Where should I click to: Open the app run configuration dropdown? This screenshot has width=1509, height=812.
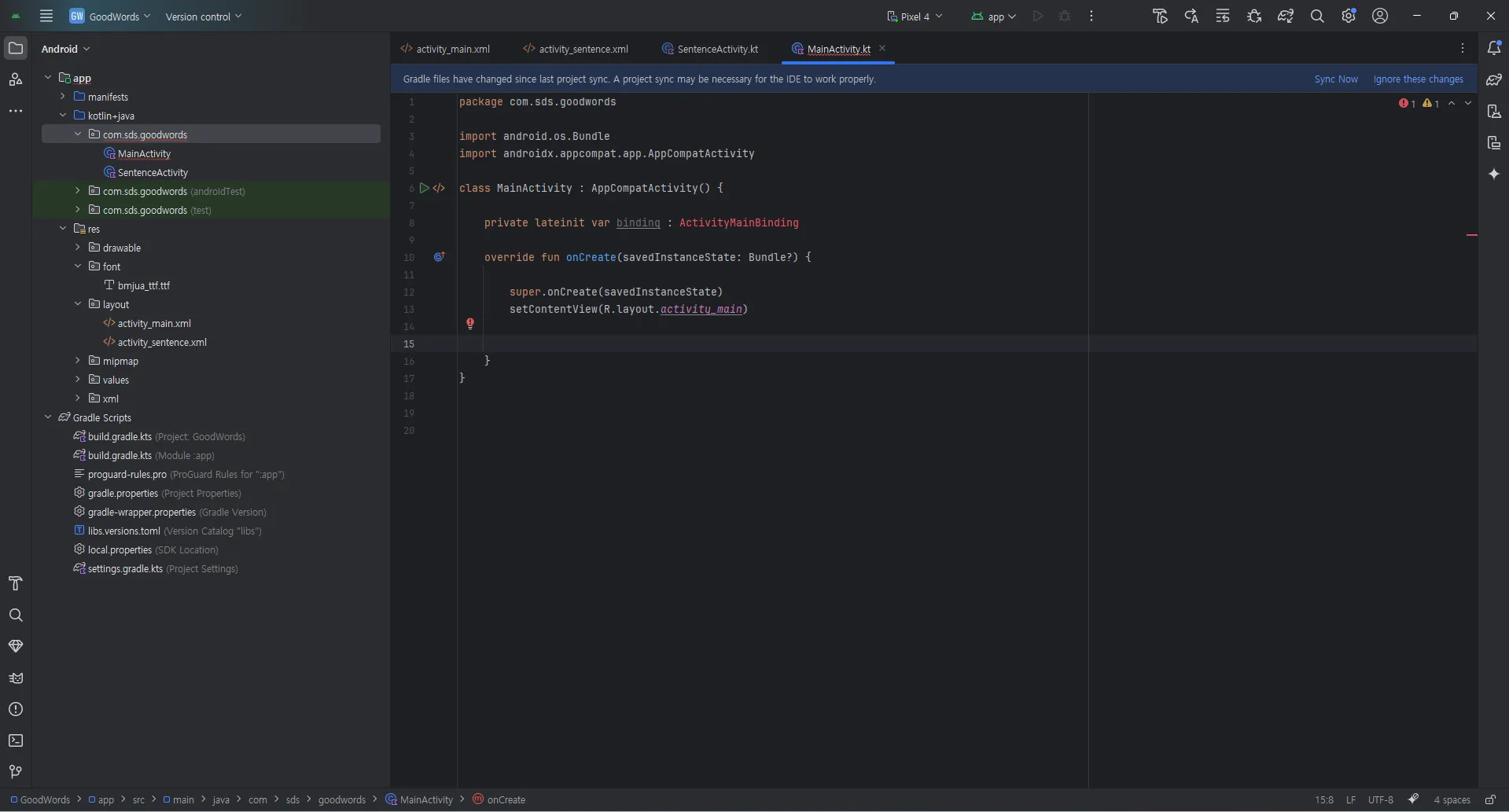click(994, 16)
